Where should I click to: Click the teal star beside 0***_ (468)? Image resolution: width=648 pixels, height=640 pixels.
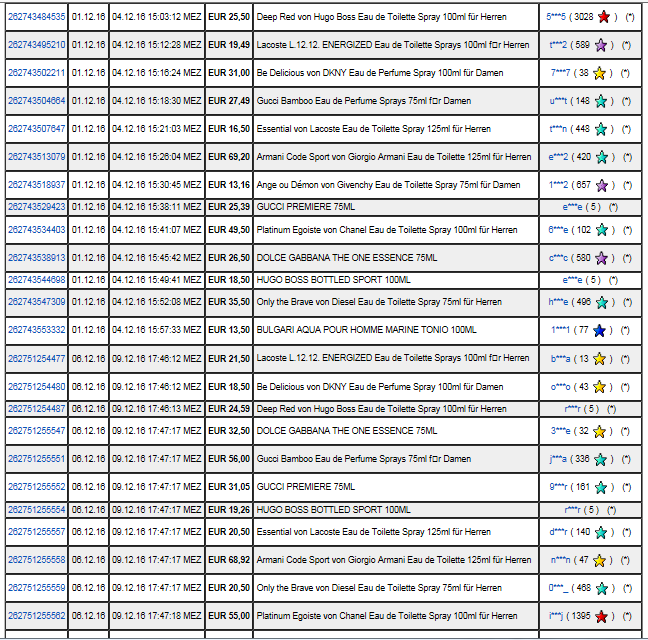tap(602, 588)
